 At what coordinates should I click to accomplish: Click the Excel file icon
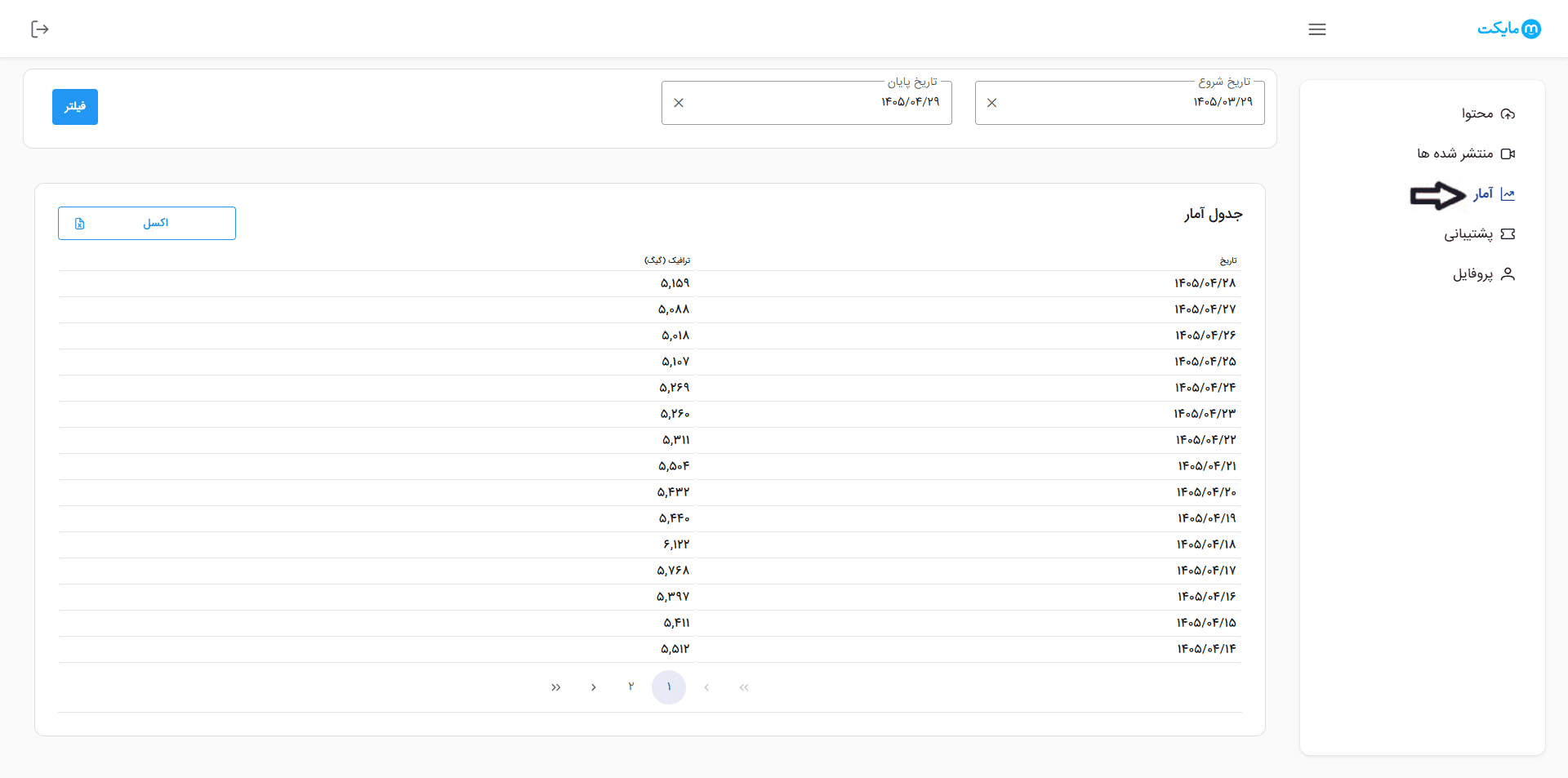click(x=80, y=224)
